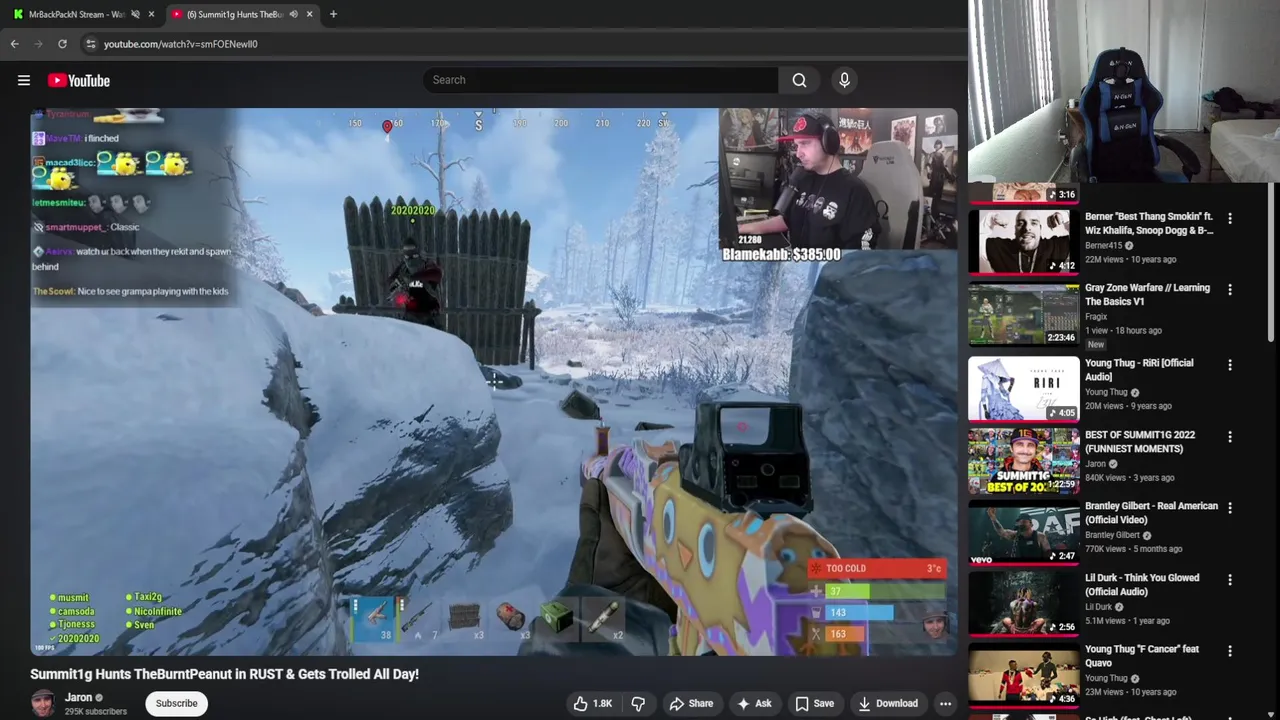Close the Summit1g YouTube tab
The height and width of the screenshot is (720, 1280).
point(310,14)
